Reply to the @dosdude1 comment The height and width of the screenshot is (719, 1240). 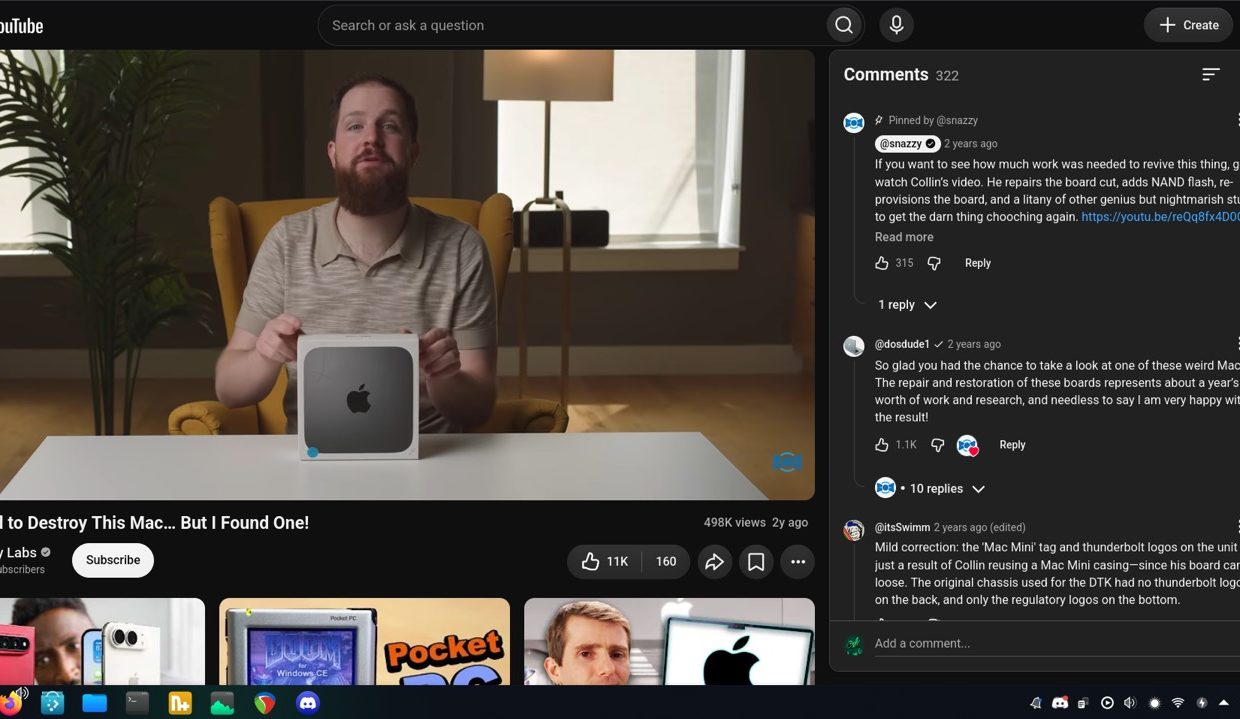[x=1012, y=445]
